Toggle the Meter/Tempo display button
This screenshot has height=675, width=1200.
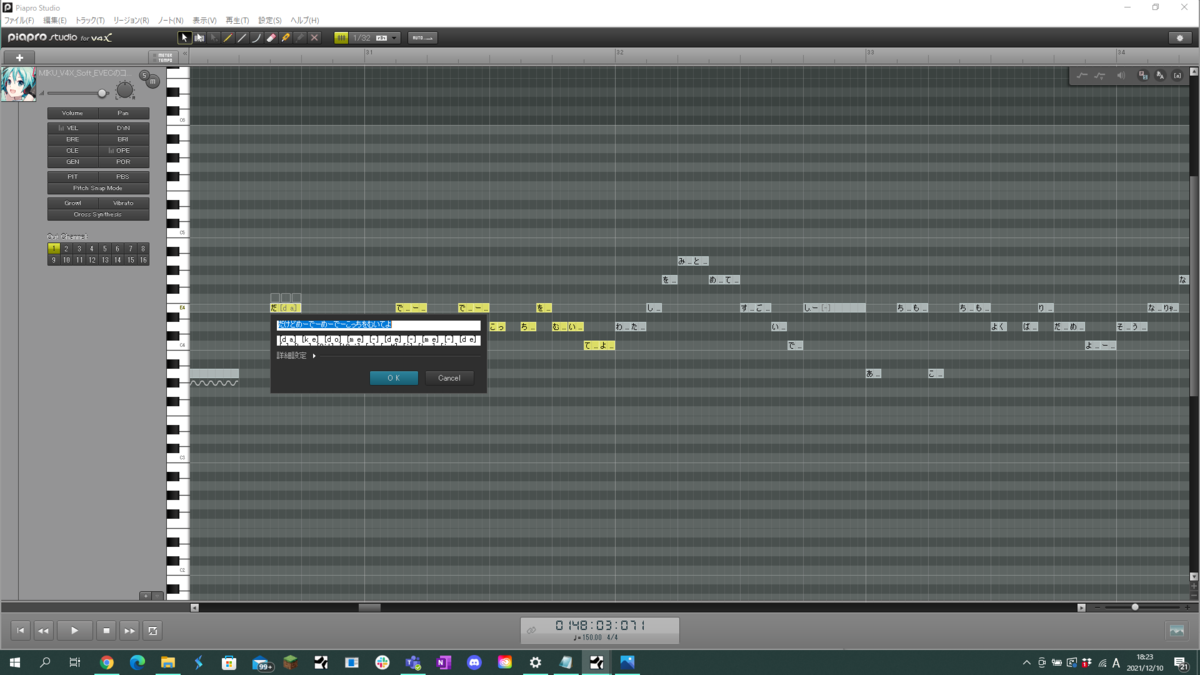[x=165, y=58]
